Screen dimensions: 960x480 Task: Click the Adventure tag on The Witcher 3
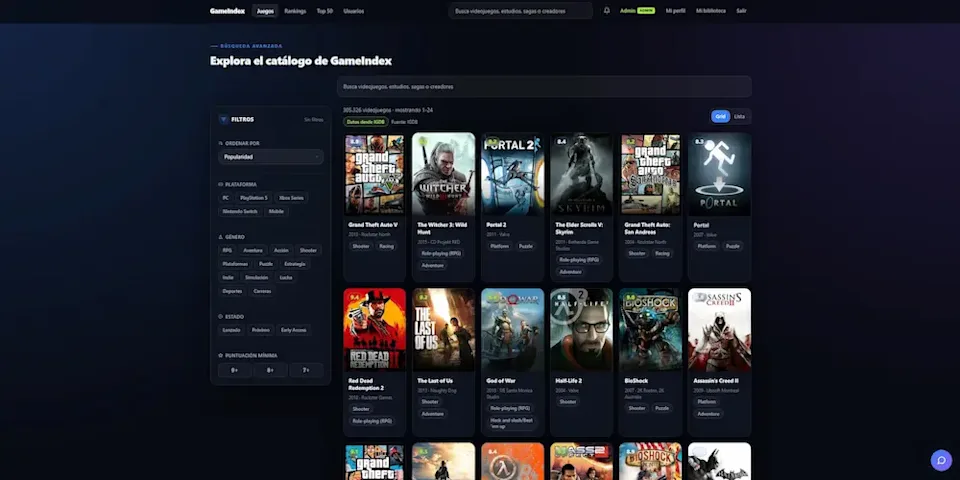tap(432, 266)
